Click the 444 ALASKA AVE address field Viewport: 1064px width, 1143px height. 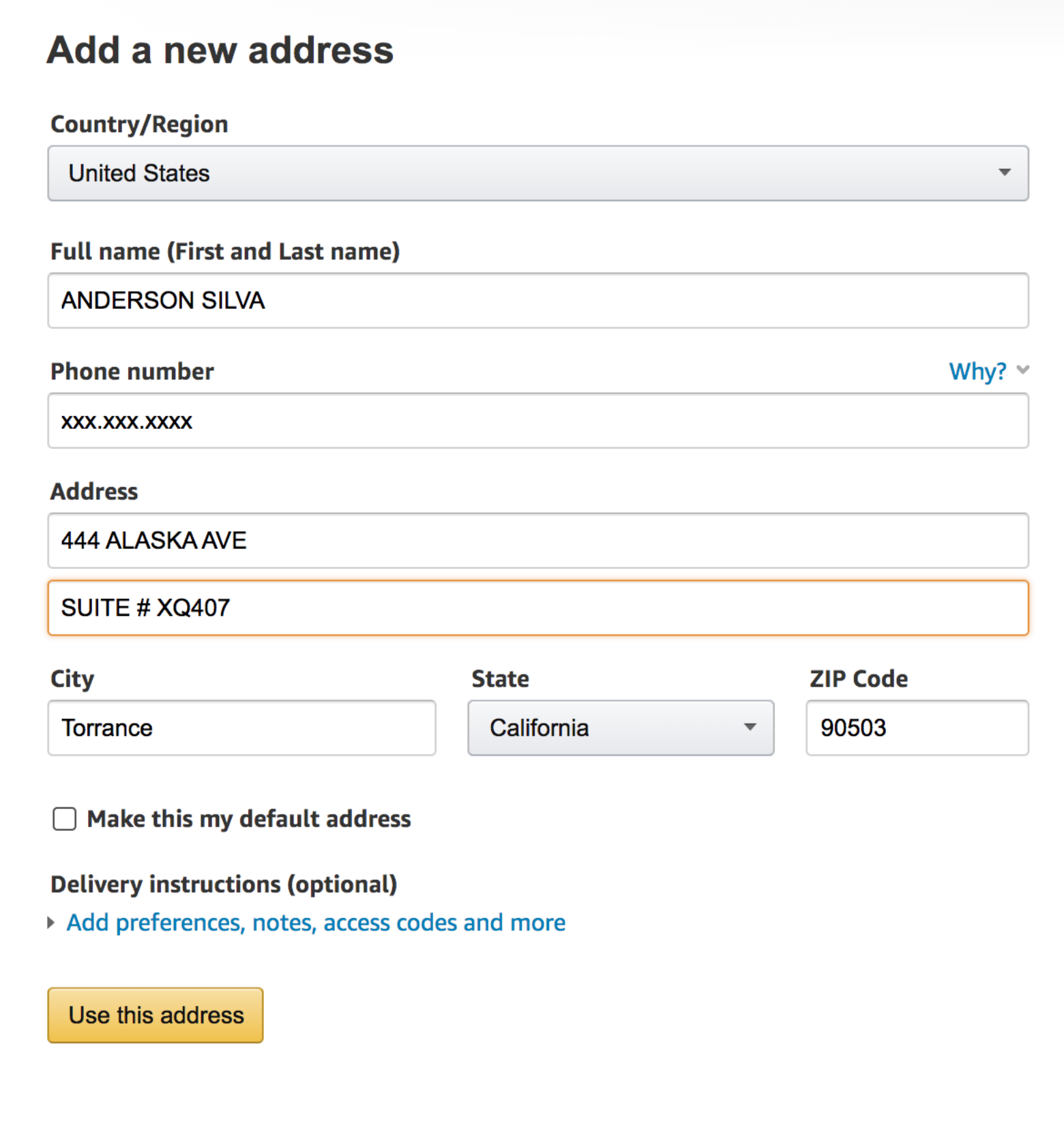click(x=537, y=541)
